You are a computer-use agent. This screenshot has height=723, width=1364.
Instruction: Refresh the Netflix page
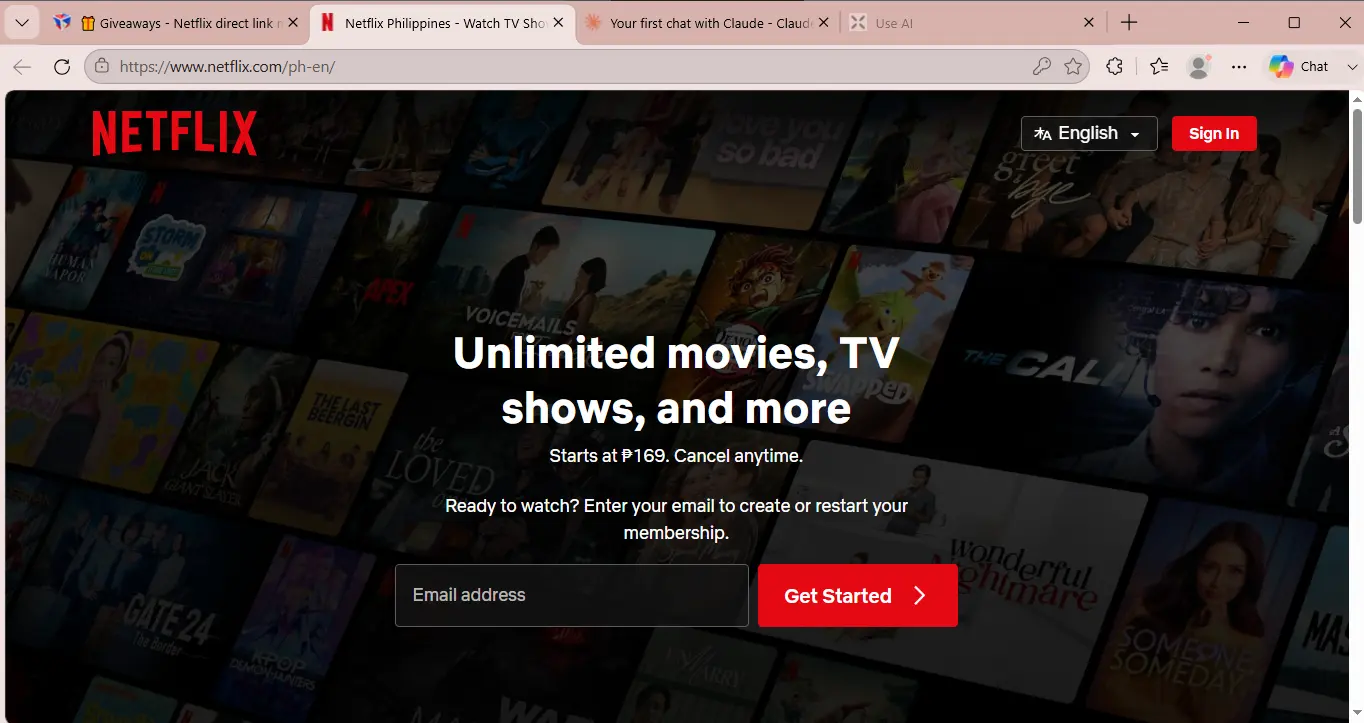pos(62,67)
